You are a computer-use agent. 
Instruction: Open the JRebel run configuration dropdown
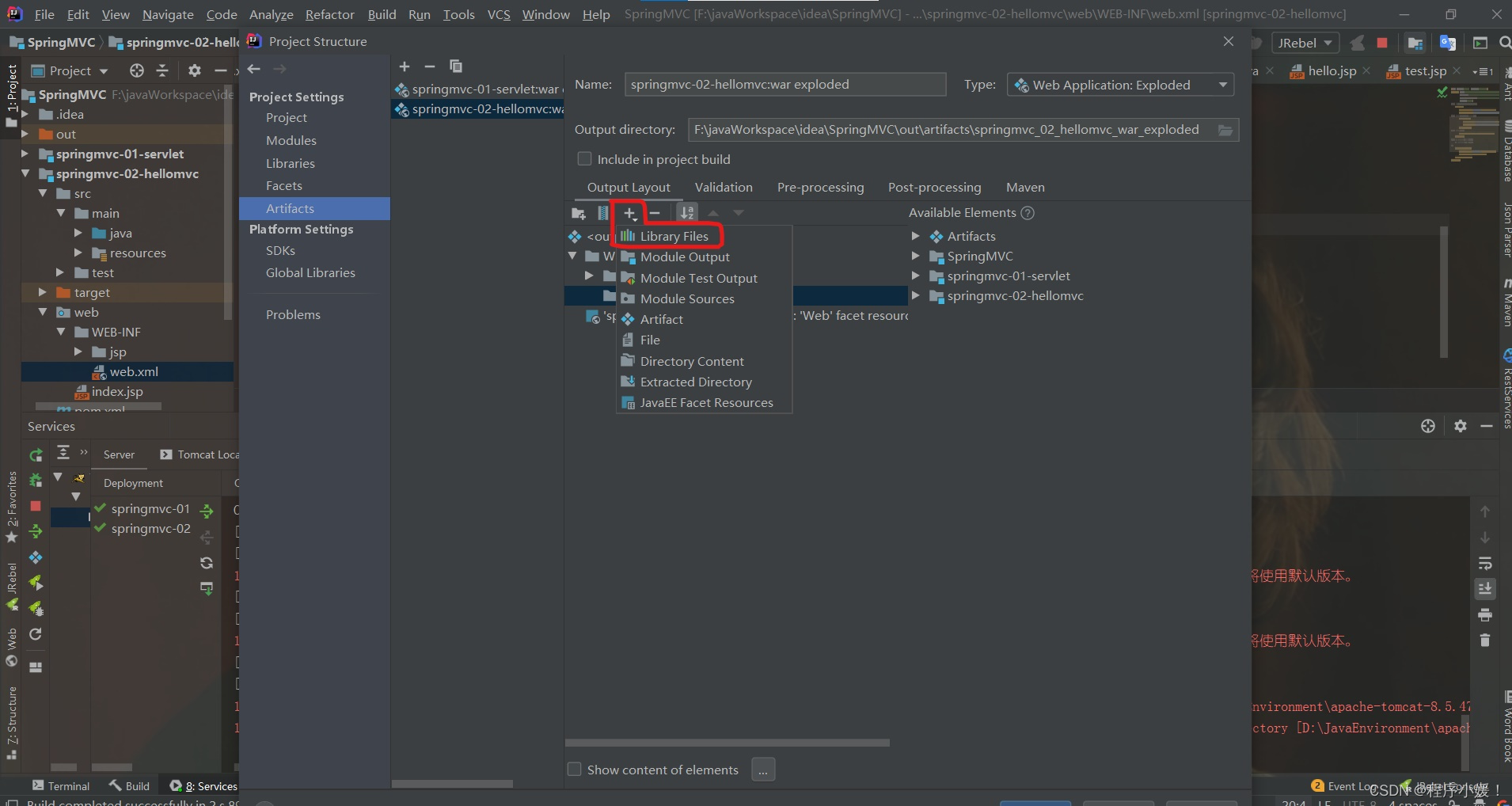[x=1304, y=43]
